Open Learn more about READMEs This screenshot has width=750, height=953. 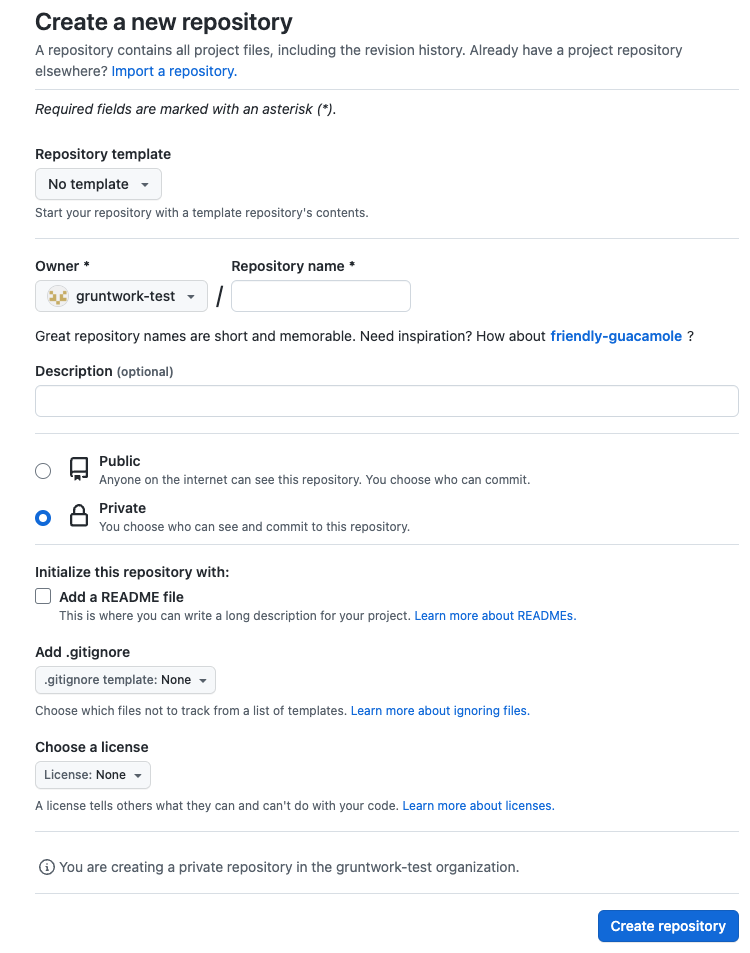click(x=494, y=616)
